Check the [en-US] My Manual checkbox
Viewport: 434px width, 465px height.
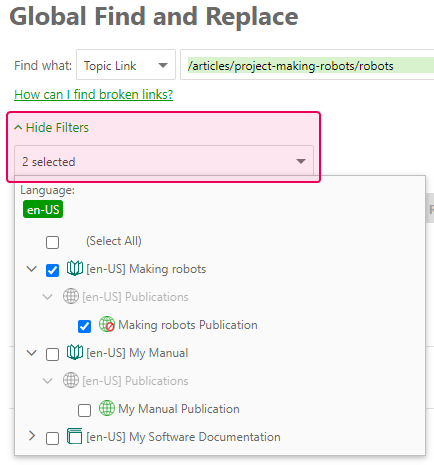[x=52, y=354]
